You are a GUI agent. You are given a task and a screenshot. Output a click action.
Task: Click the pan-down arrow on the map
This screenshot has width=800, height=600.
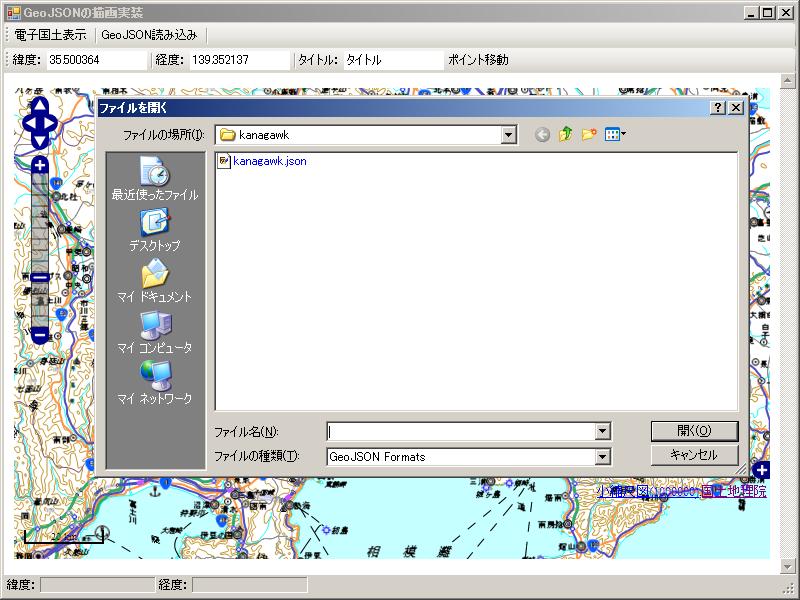pyautogui.click(x=38, y=141)
